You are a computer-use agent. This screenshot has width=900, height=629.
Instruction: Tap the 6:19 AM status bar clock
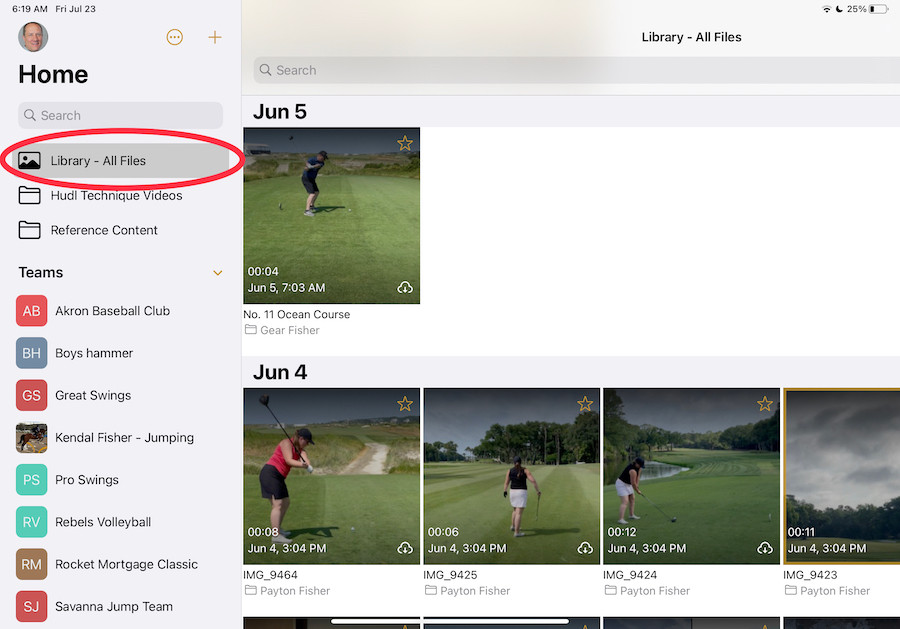tap(30, 9)
